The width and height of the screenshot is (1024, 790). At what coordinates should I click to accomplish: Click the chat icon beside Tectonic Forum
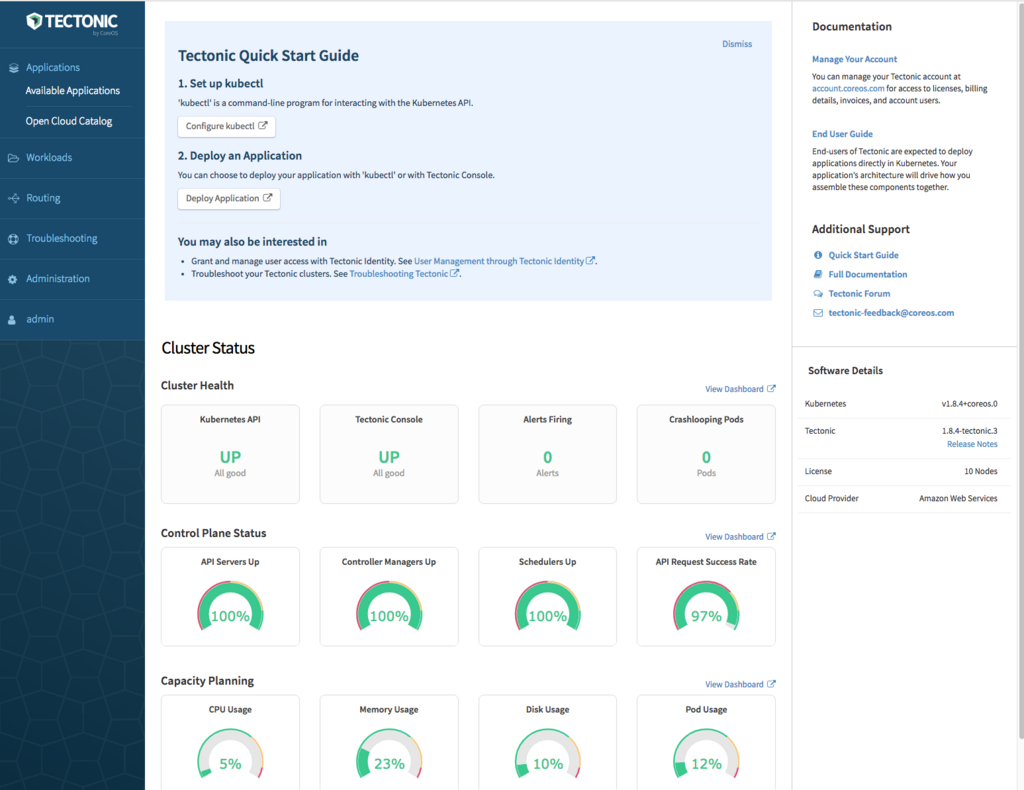(x=817, y=293)
